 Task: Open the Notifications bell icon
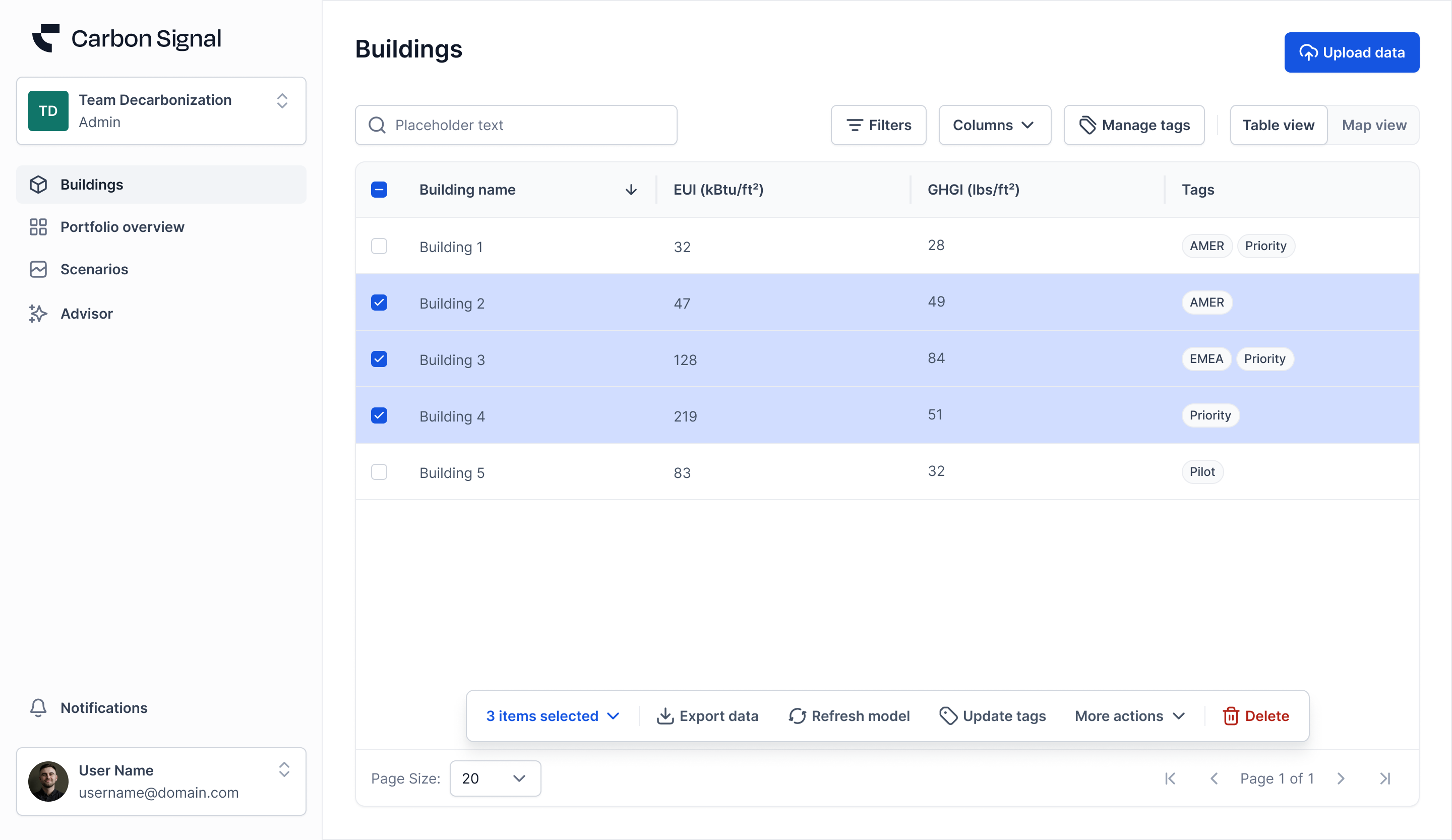tap(38, 707)
